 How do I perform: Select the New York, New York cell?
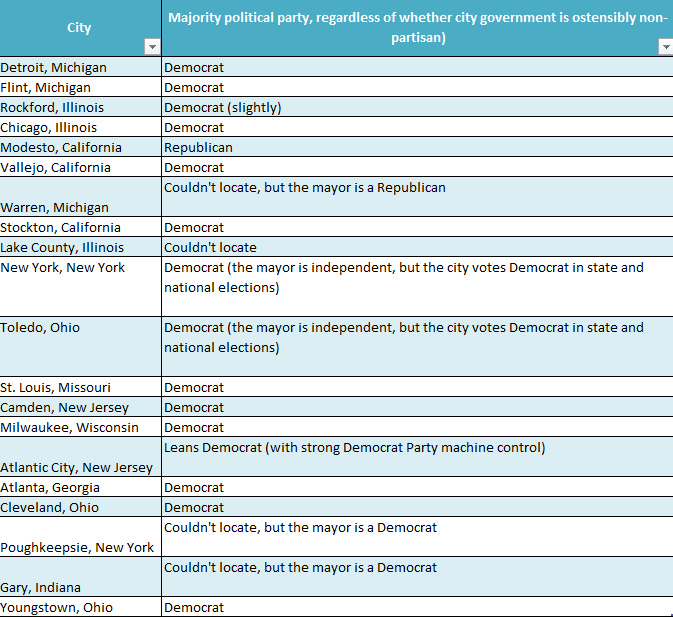(x=80, y=287)
